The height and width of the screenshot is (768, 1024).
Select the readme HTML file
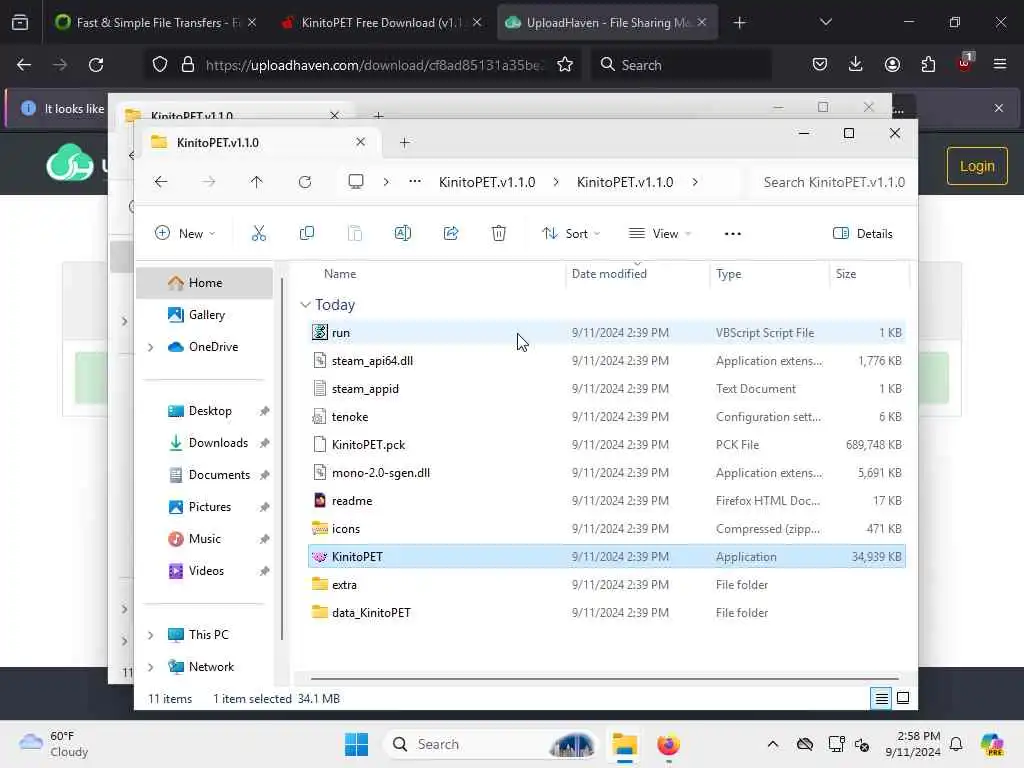point(606,500)
